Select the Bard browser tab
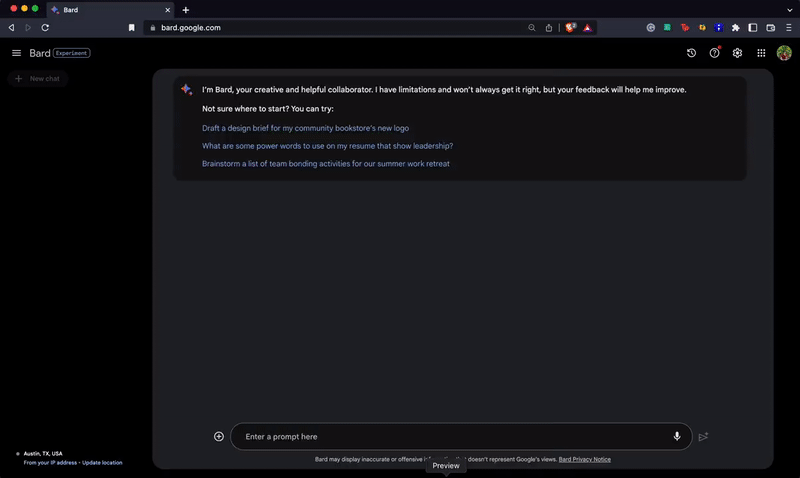Viewport: 800px width, 478px height. [110, 10]
